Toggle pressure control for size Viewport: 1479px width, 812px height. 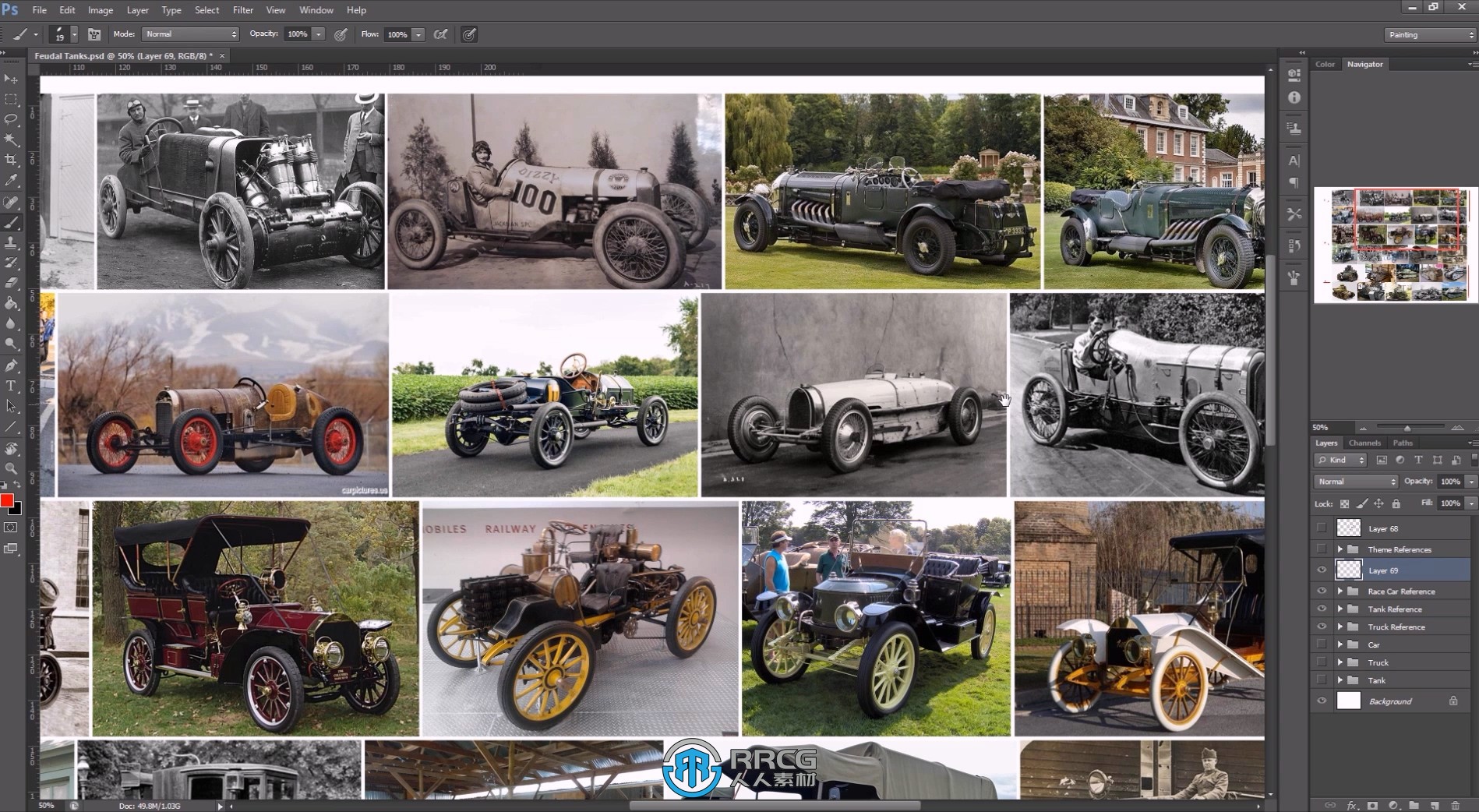[x=469, y=34]
